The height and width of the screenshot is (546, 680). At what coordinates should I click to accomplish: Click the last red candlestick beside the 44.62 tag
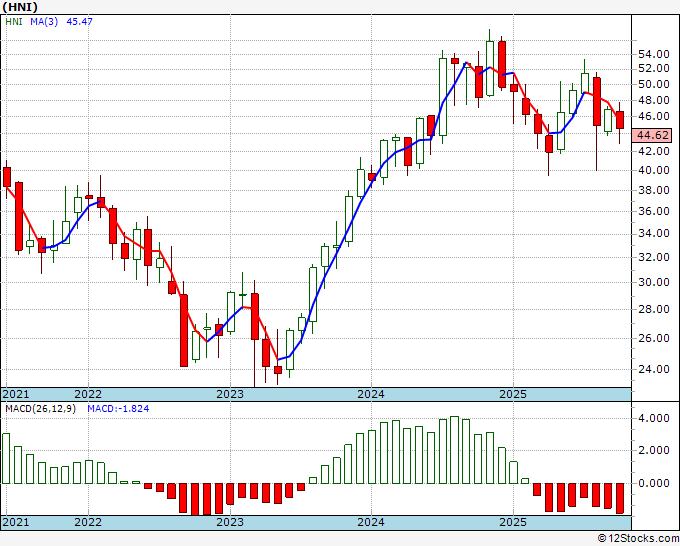point(620,120)
